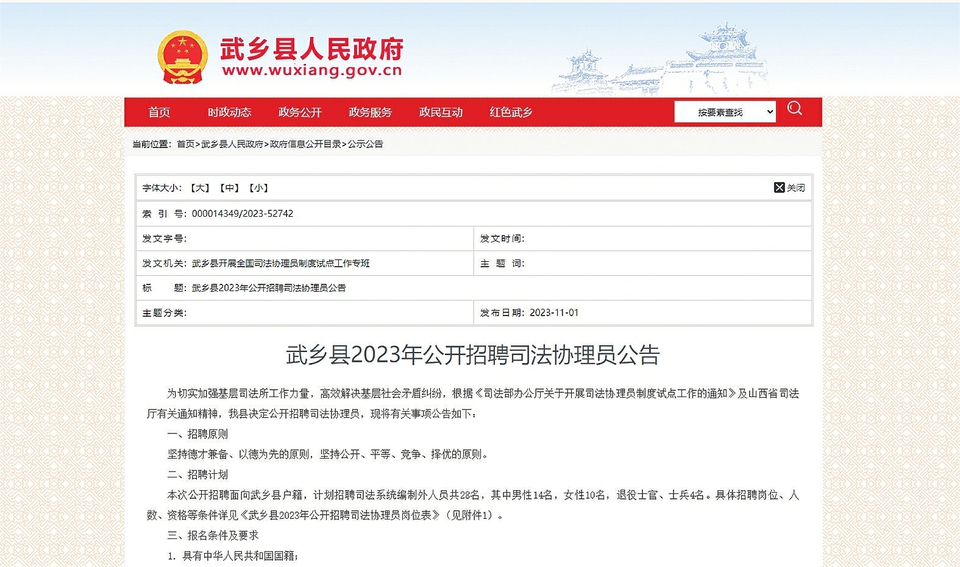
Task: Click 政府信息公开目录 breadcrumb link
Action: (x=306, y=144)
